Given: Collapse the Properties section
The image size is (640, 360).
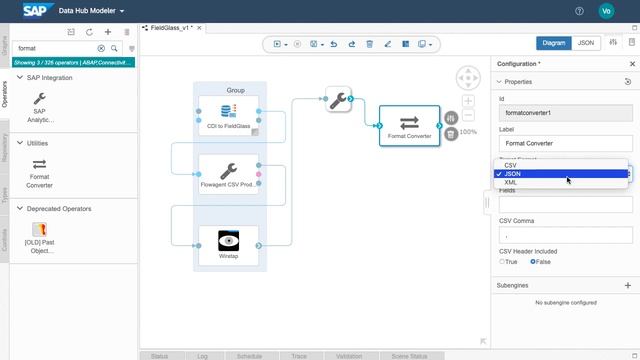Looking at the screenshot, I should (x=499, y=82).
